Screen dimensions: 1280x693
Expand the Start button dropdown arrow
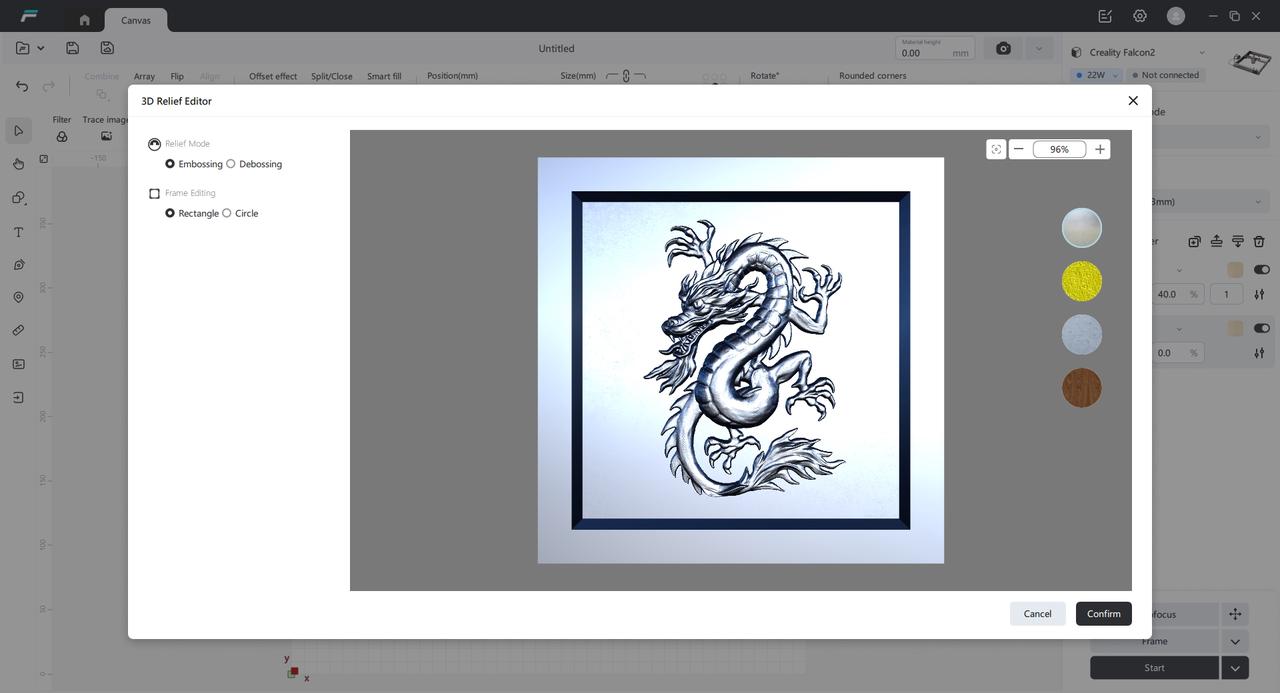pyautogui.click(x=1235, y=668)
